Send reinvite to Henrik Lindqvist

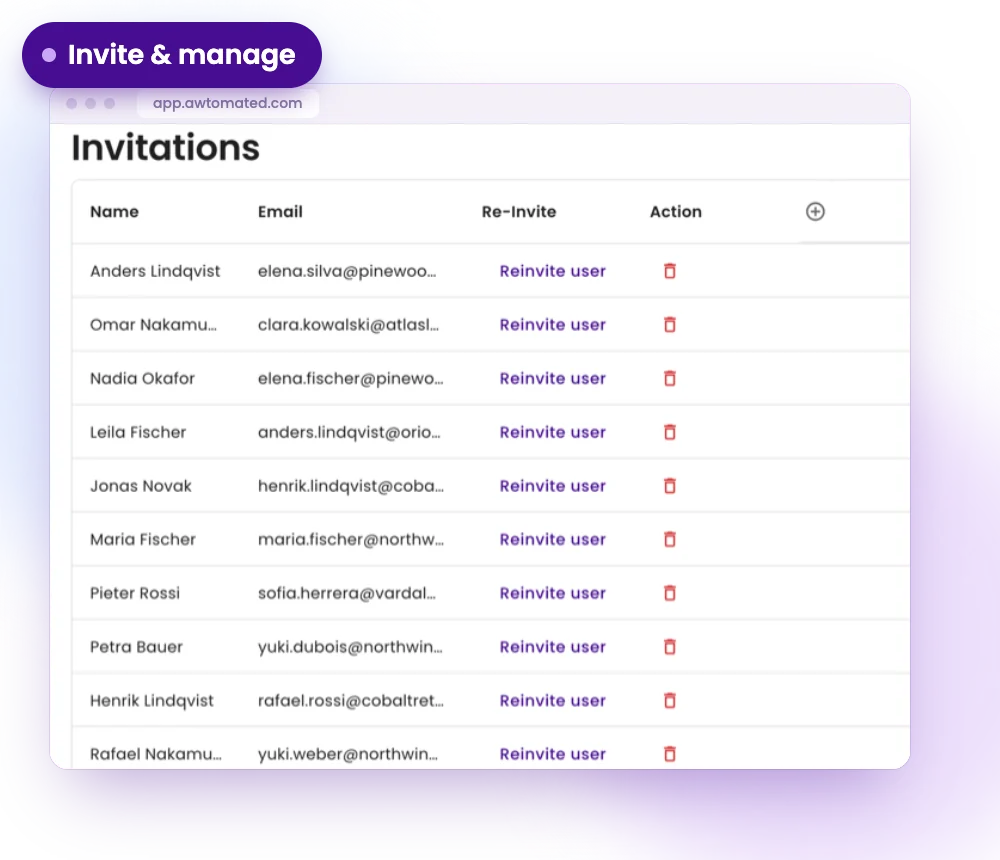[x=552, y=700]
